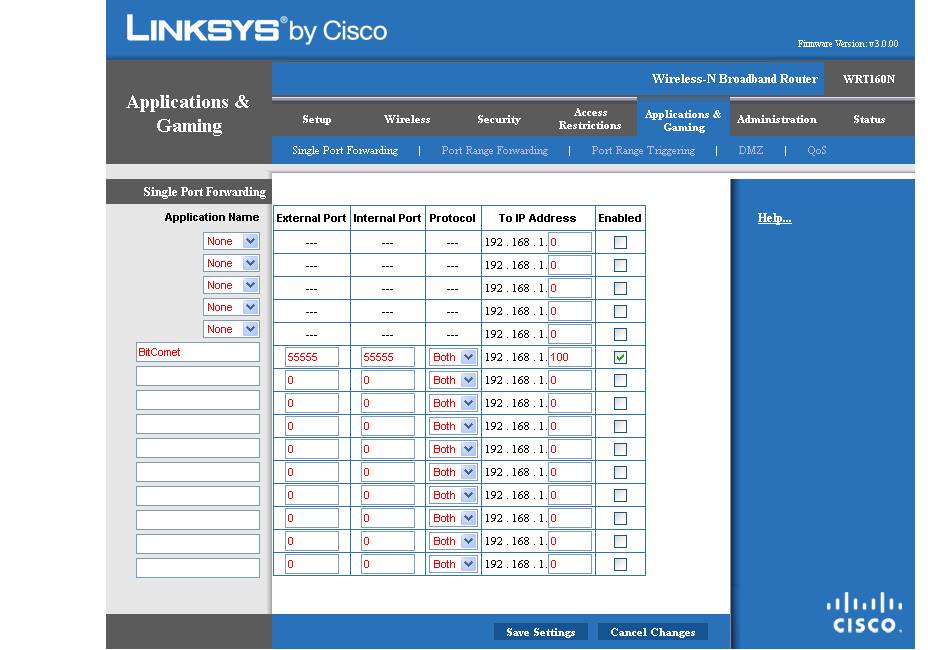Click the WRT160N model label

(869, 79)
